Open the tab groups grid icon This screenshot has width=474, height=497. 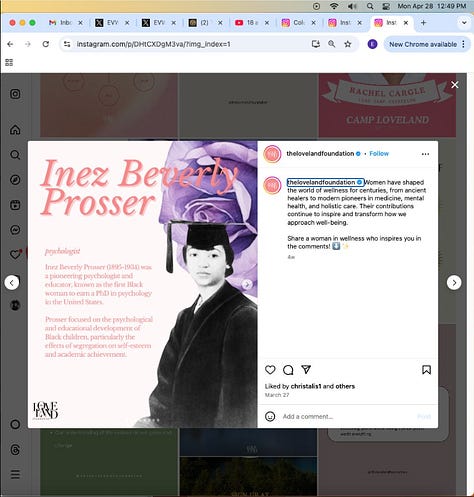point(9,62)
